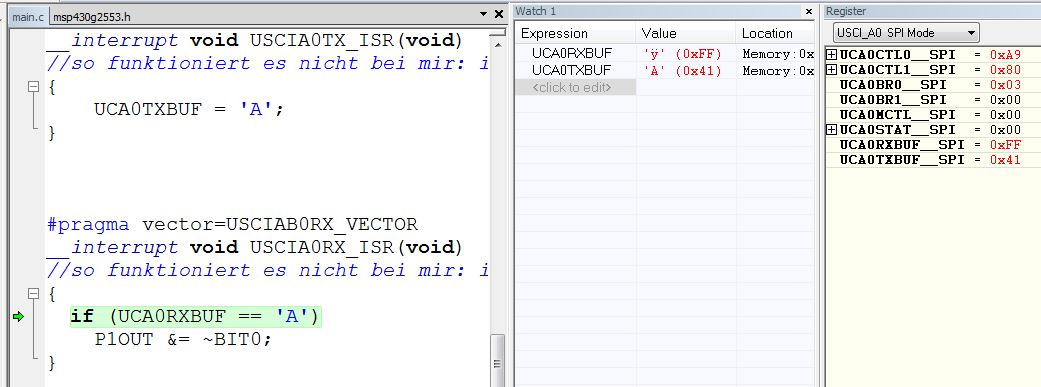Click the green current-line arrow marker
This screenshot has height=387, width=1041.
click(18, 317)
